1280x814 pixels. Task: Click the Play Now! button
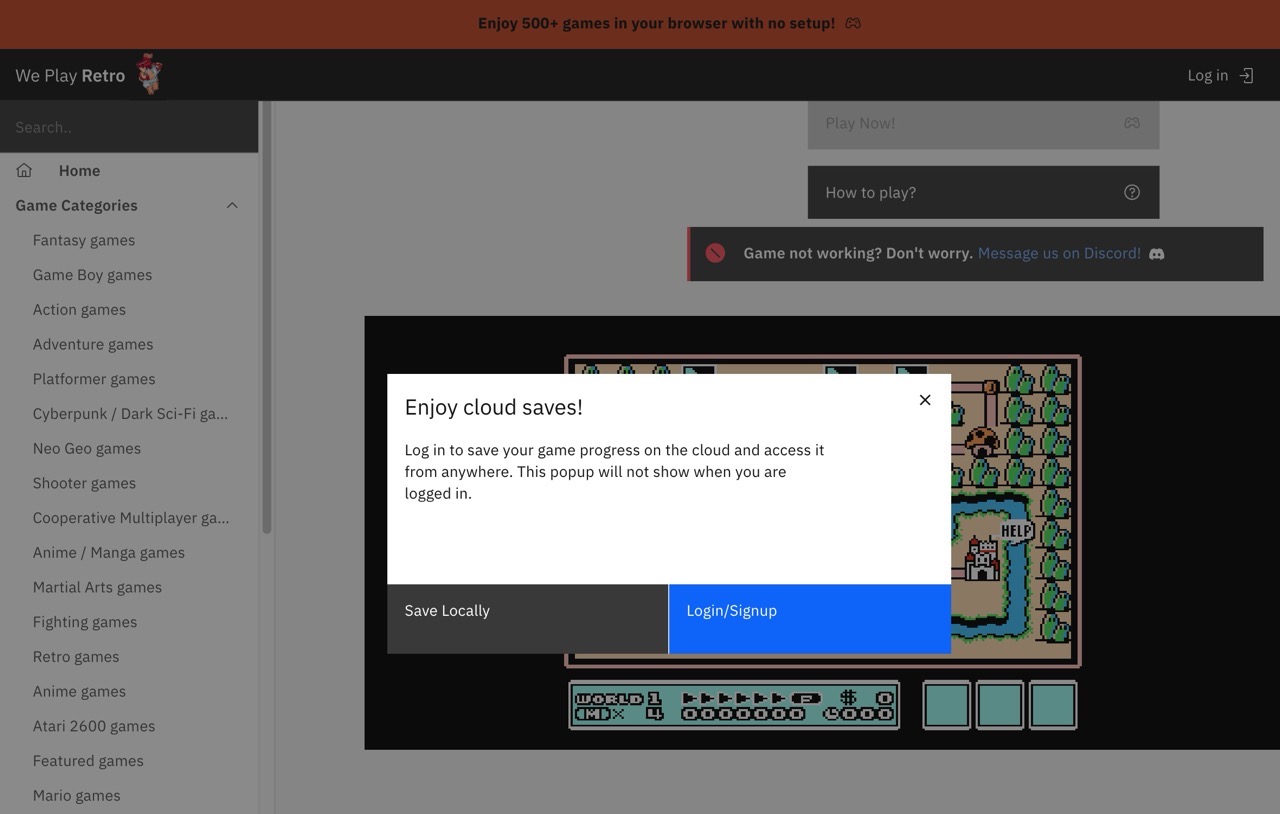tap(983, 124)
